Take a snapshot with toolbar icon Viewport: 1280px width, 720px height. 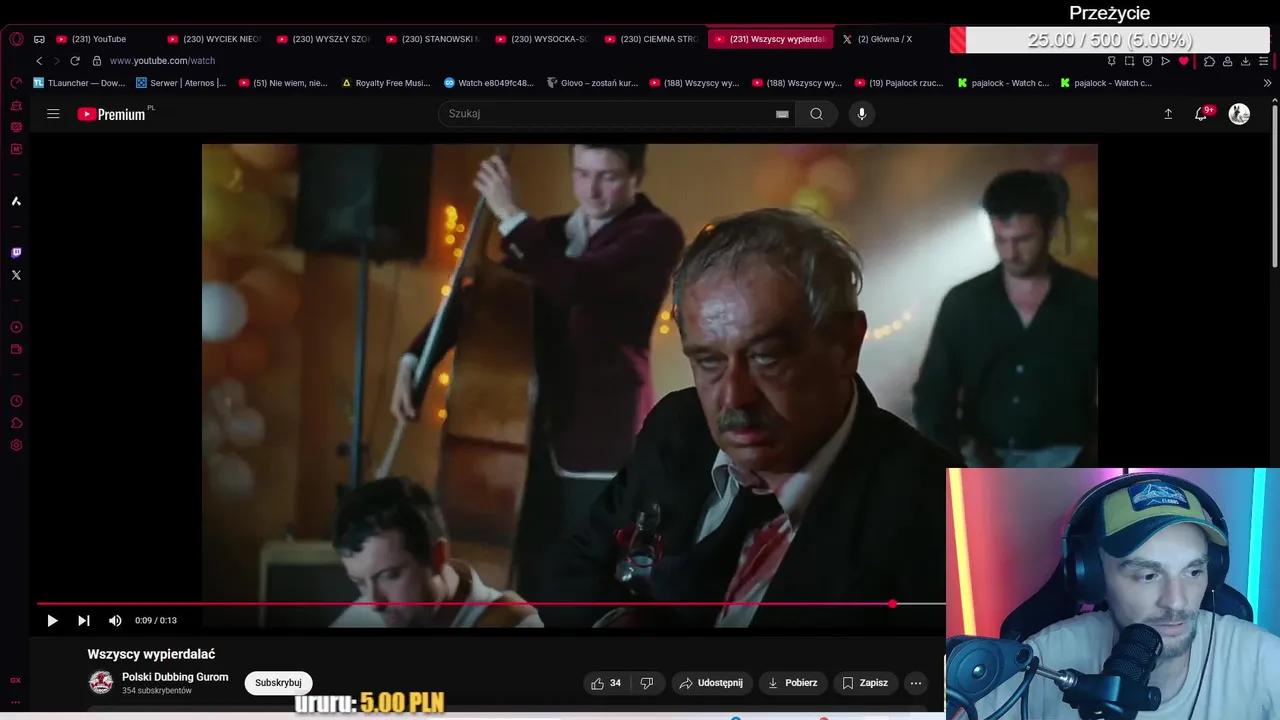1129,61
